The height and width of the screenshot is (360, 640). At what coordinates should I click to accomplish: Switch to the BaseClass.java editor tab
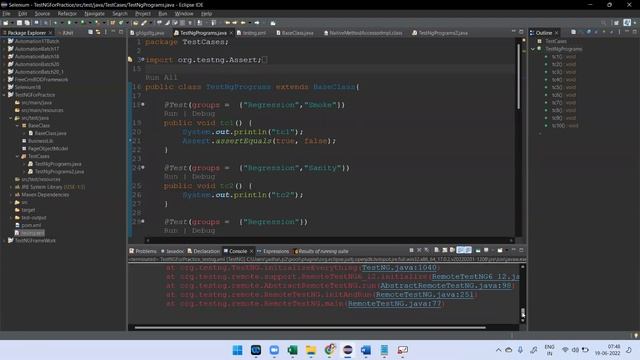click(x=295, y=33)
